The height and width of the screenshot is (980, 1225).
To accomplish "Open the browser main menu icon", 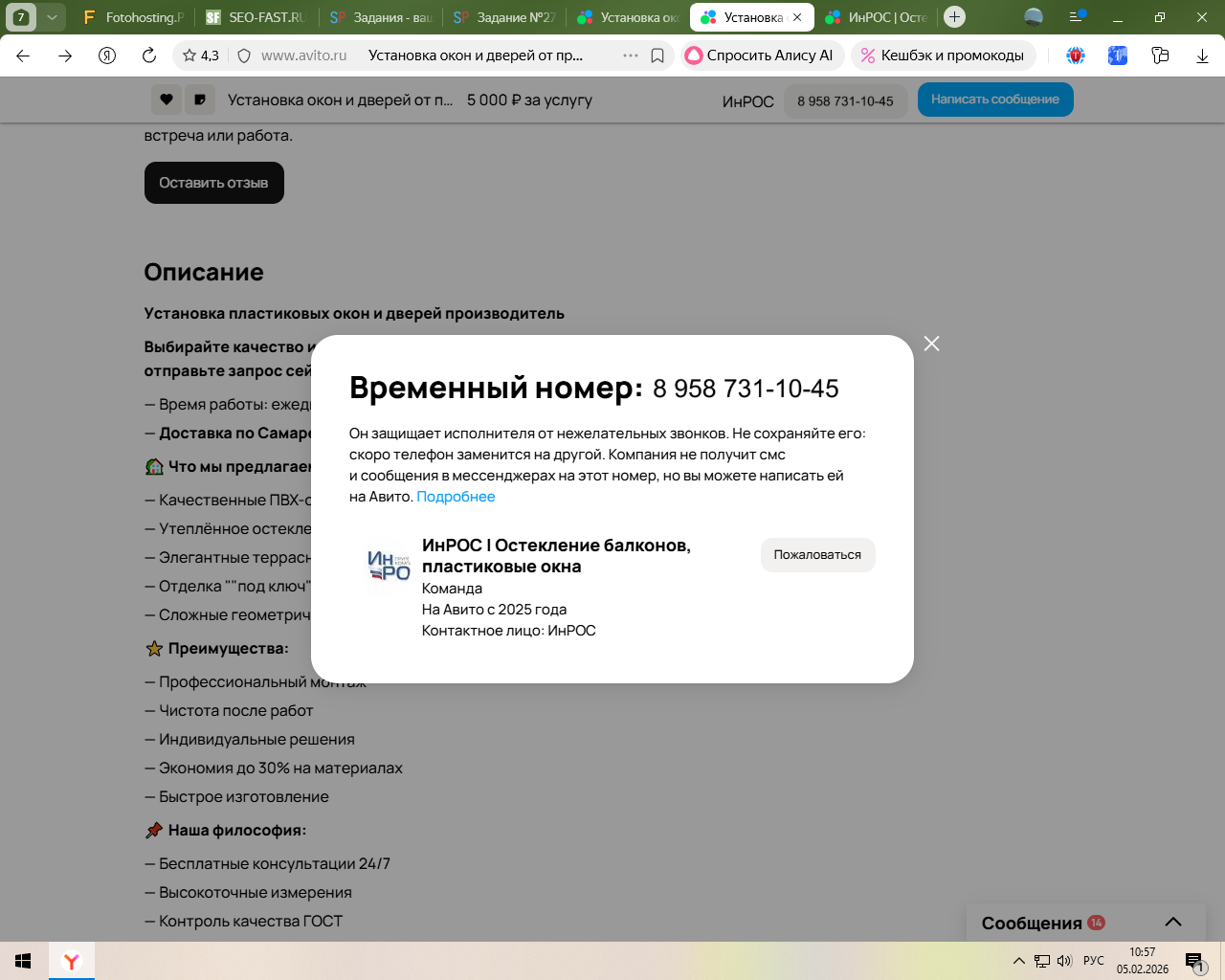I will tap(1077, 17).
